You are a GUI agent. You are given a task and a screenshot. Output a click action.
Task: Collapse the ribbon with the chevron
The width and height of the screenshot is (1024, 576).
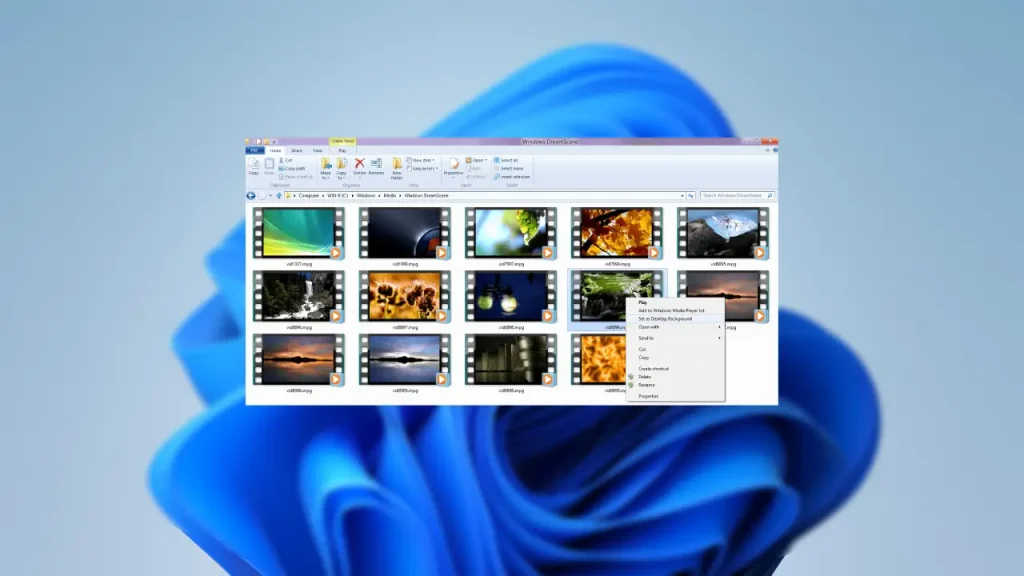pos(767,150)
